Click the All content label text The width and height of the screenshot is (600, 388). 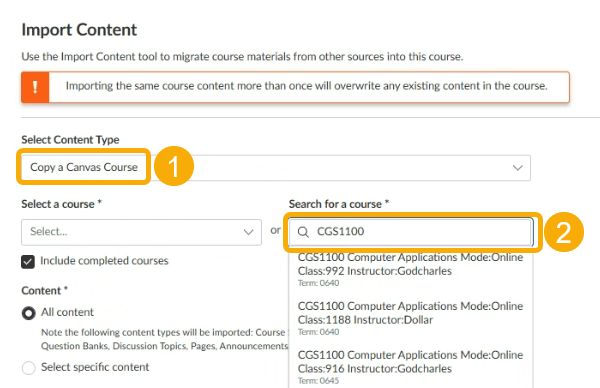(x=67, y=312)
